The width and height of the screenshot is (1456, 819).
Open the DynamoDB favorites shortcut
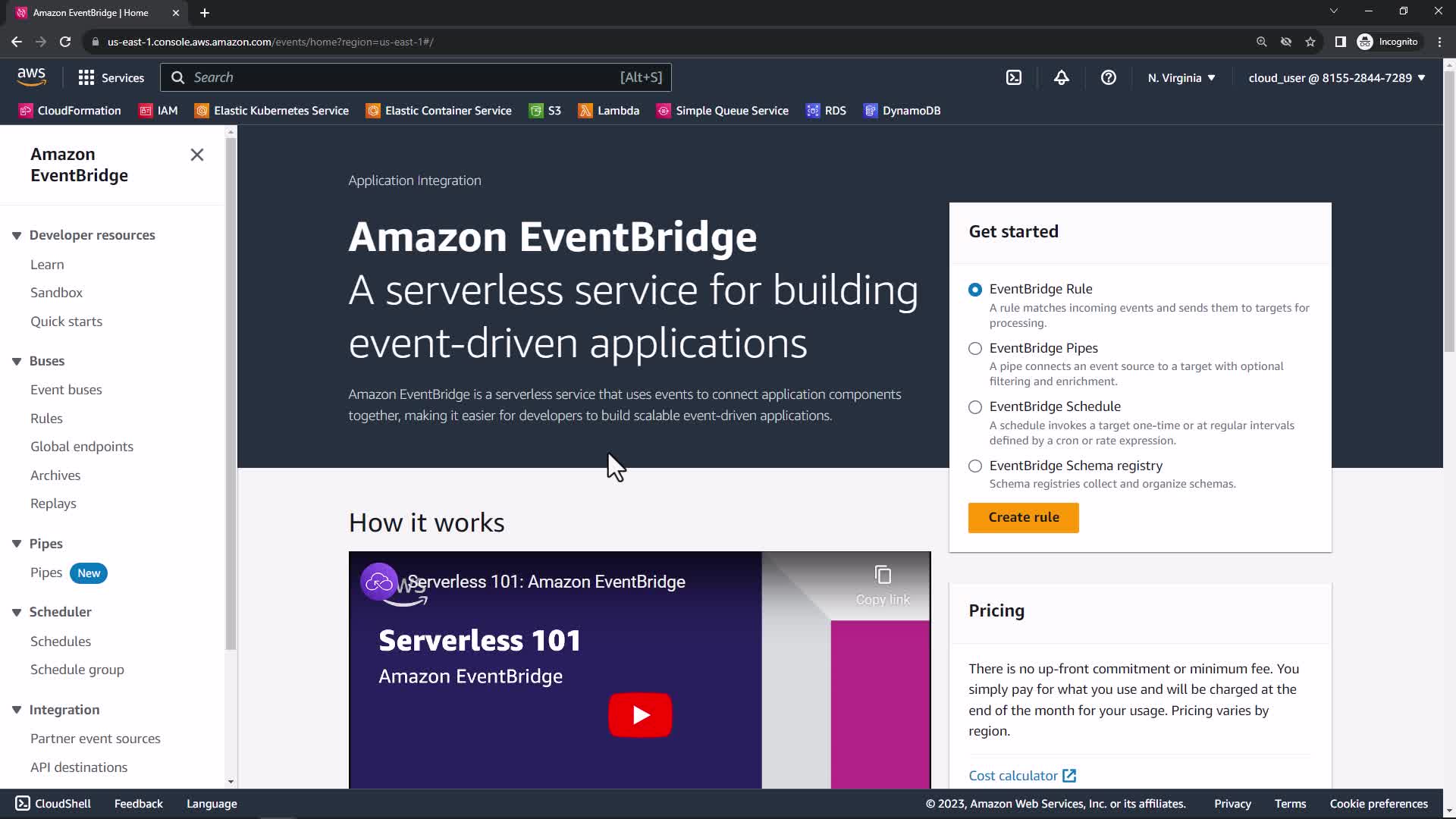902,111
